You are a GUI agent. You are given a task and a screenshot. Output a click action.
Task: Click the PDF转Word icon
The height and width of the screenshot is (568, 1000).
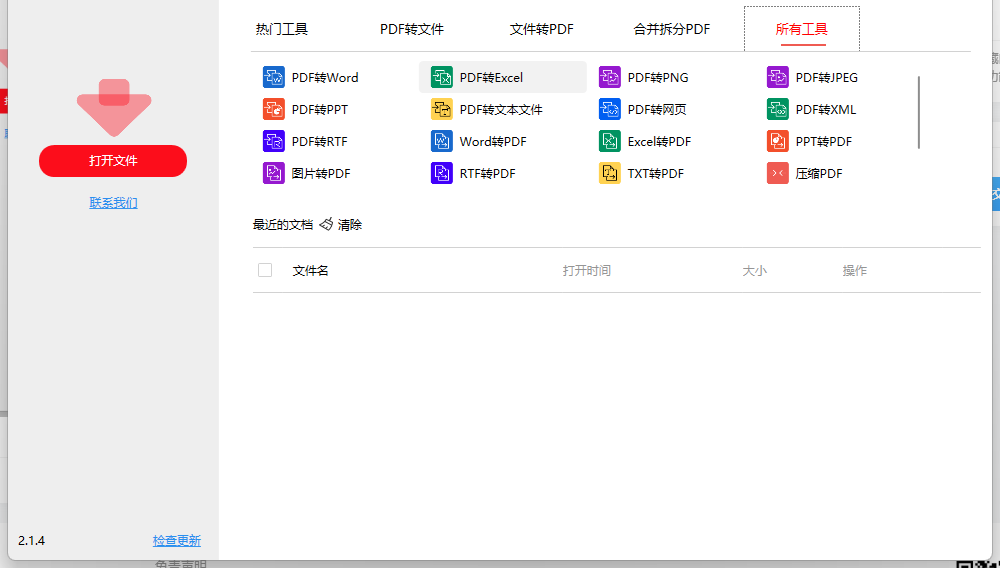coord(274,77)
